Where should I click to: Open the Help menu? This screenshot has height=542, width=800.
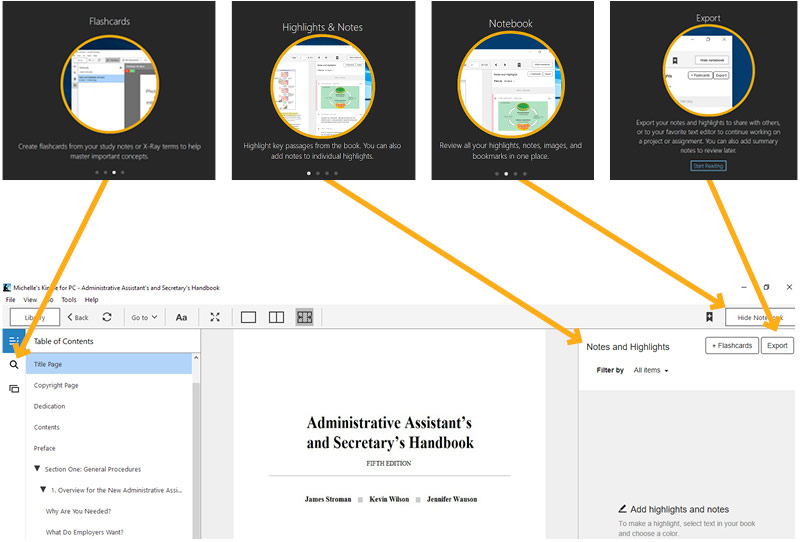click(91, 300)
